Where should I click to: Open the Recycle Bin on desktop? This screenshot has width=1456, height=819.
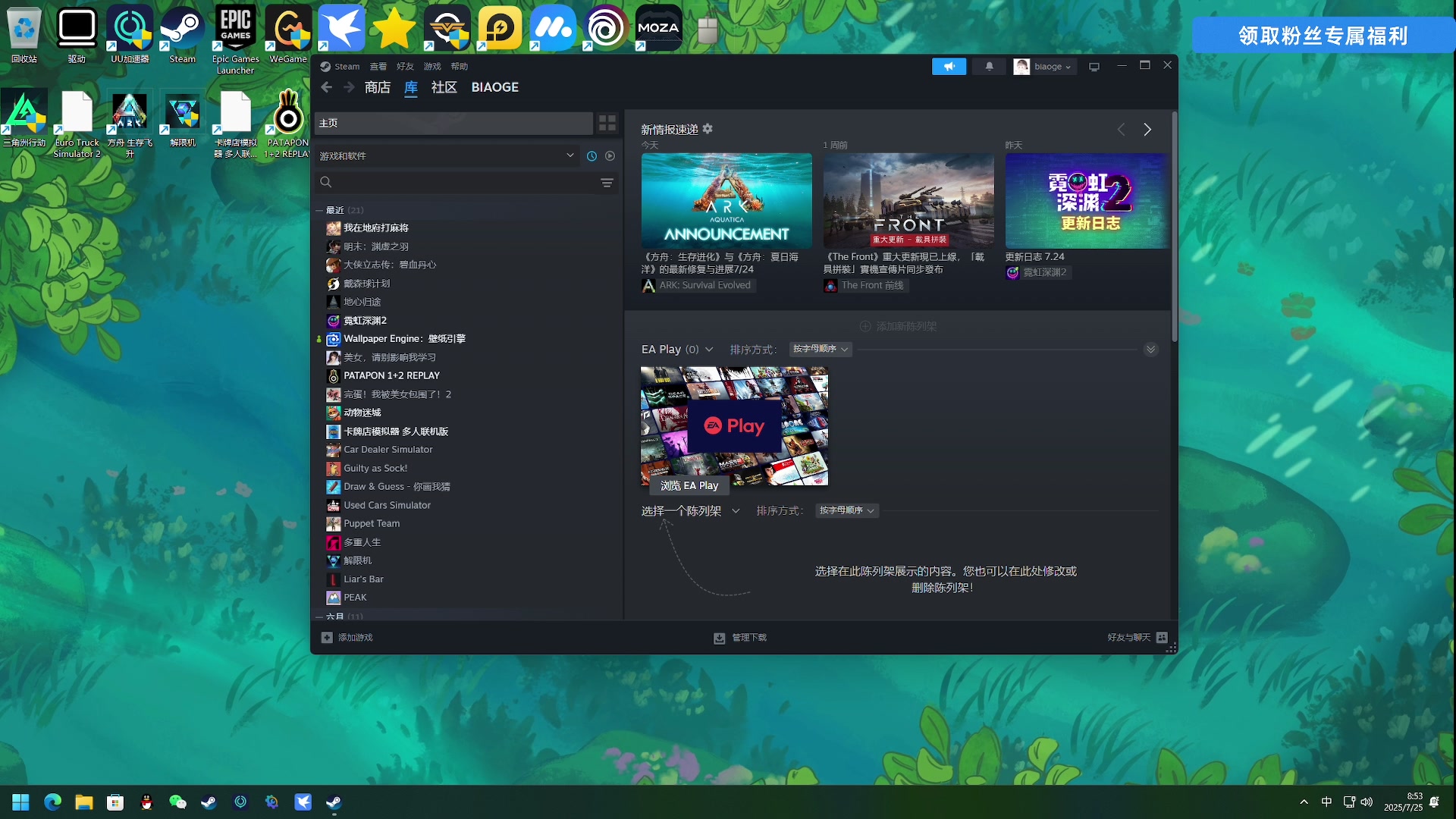pos(24,34)
